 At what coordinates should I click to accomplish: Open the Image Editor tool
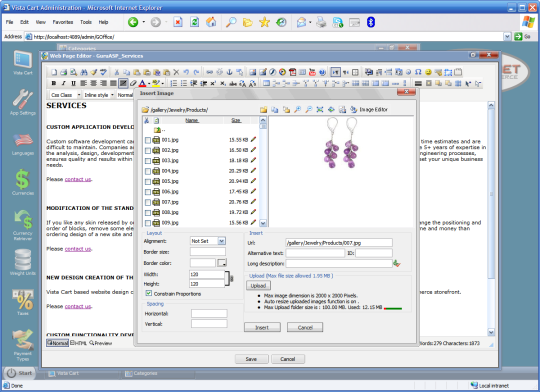369,110
